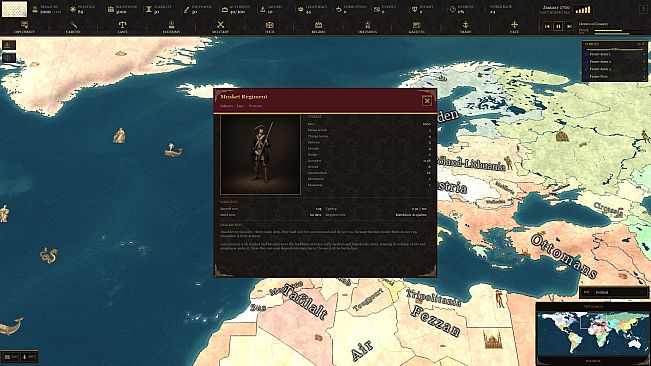Click the Authority stat icon

tap(225, 9)
